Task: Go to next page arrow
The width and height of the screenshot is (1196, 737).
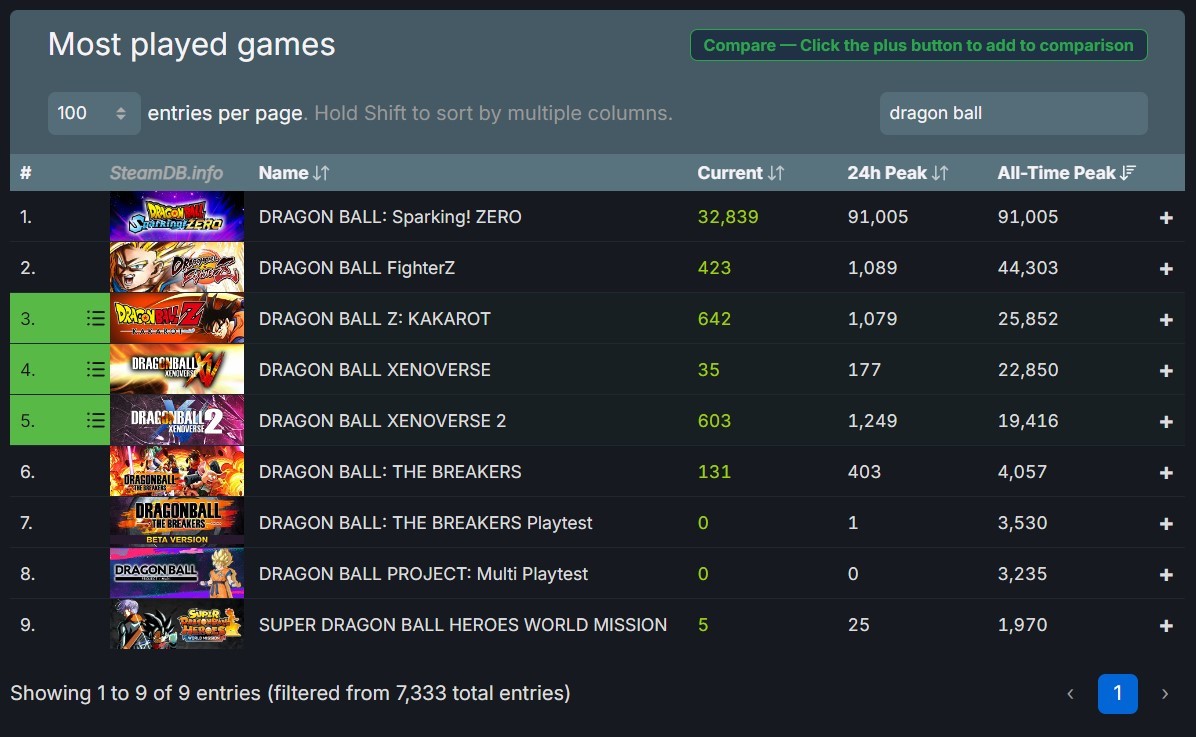Action: click(1165, 694)
